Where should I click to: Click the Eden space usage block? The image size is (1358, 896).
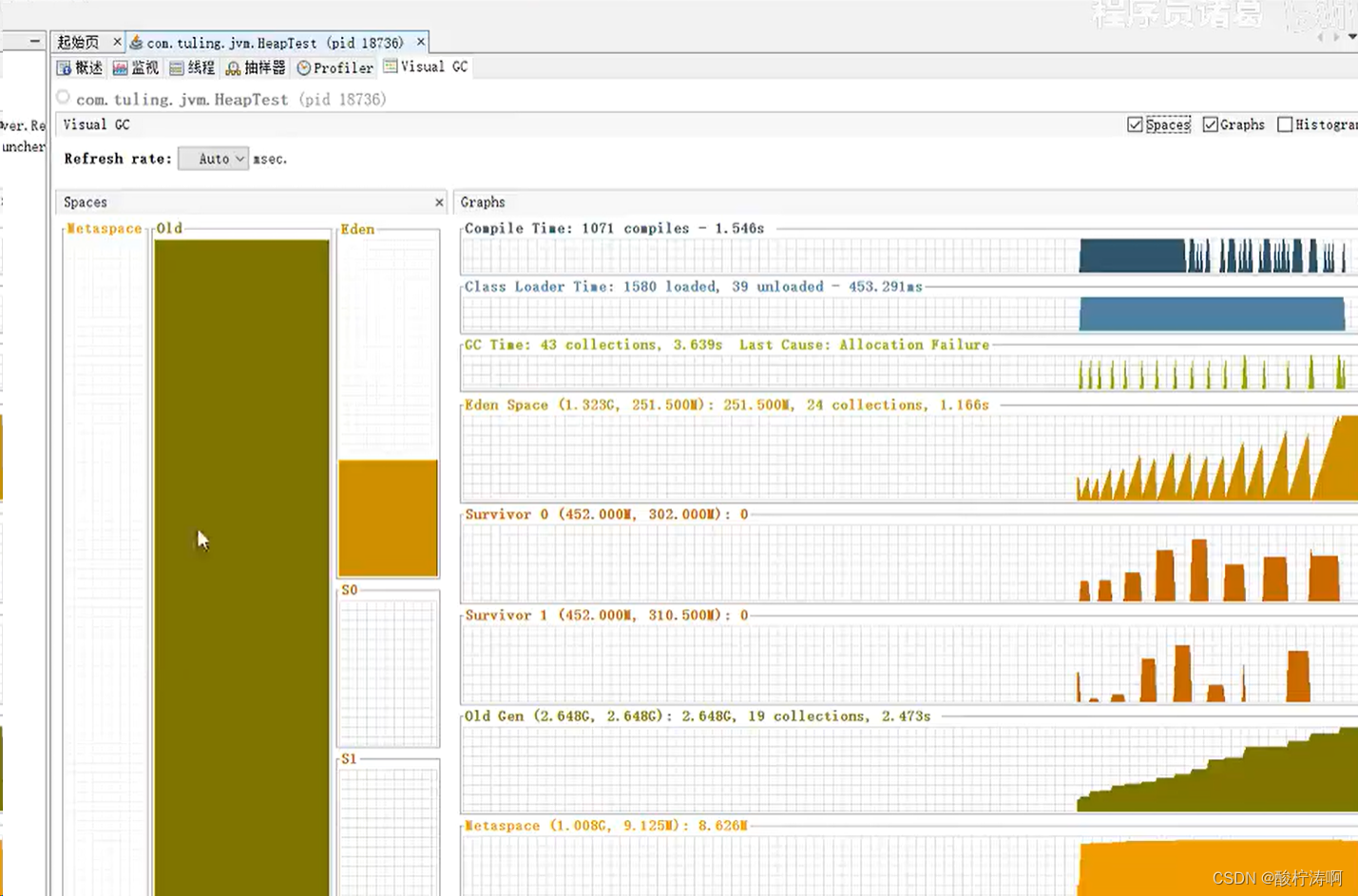pyautogui.click(x=388, y=518)
